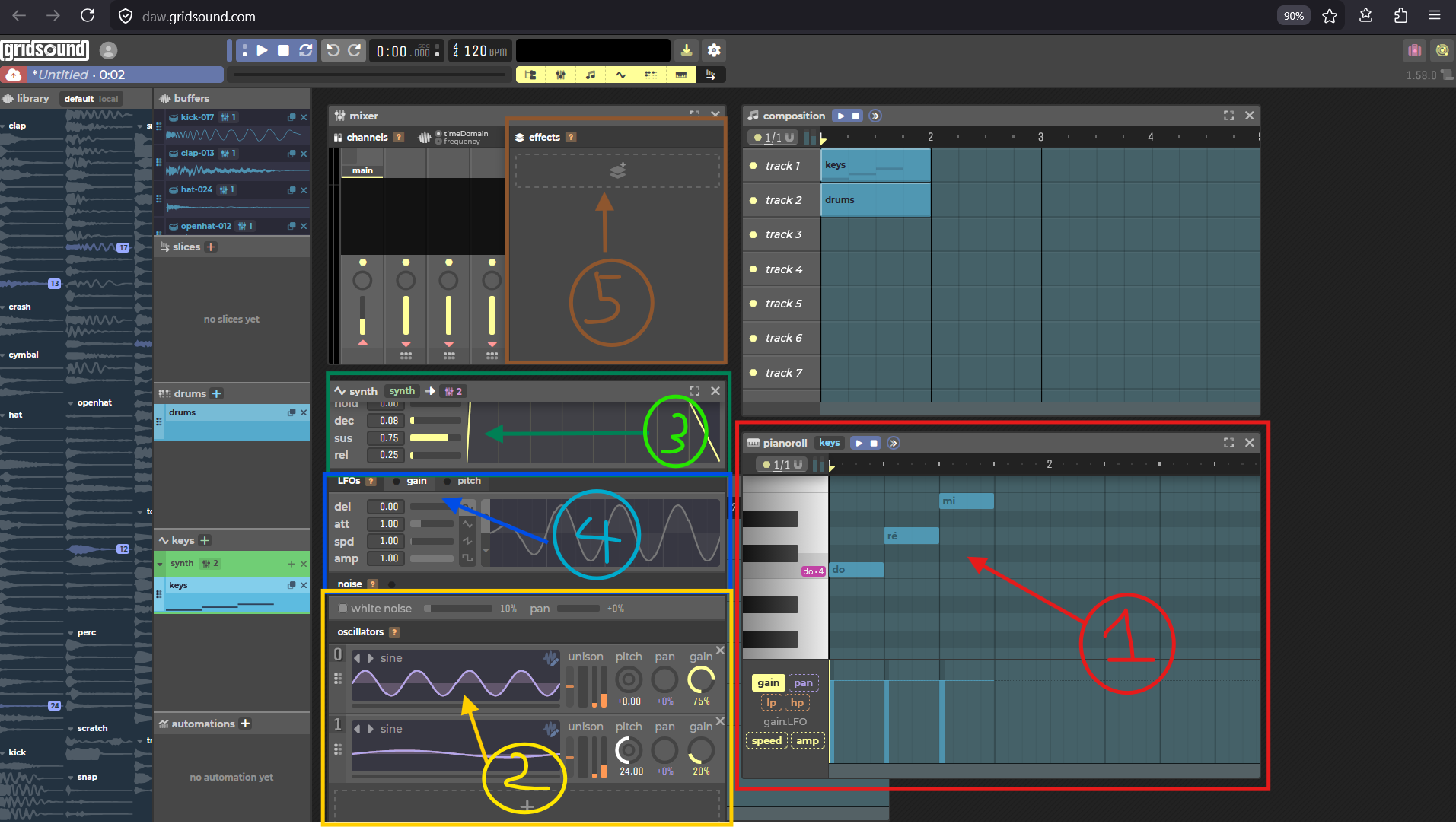The height and width of the screenshot is (827, 1456).
Task: Switch the oscilloscope to frequency mode
Action: (x=438, y=141)
